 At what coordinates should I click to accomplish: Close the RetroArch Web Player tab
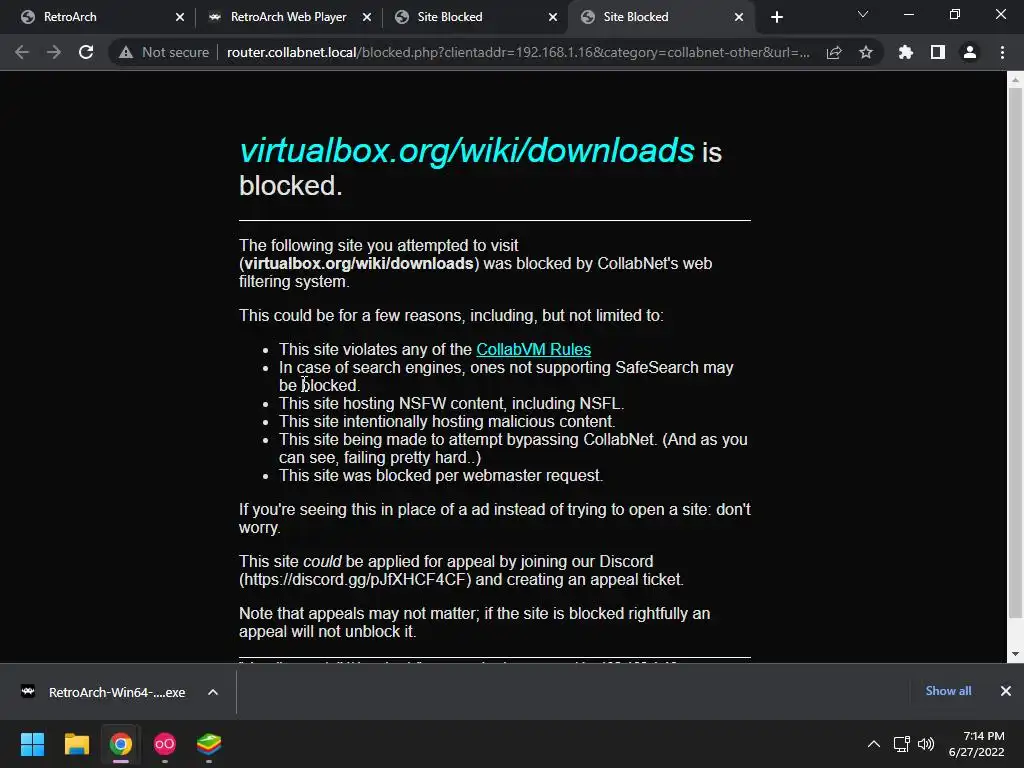pos(367,17)
